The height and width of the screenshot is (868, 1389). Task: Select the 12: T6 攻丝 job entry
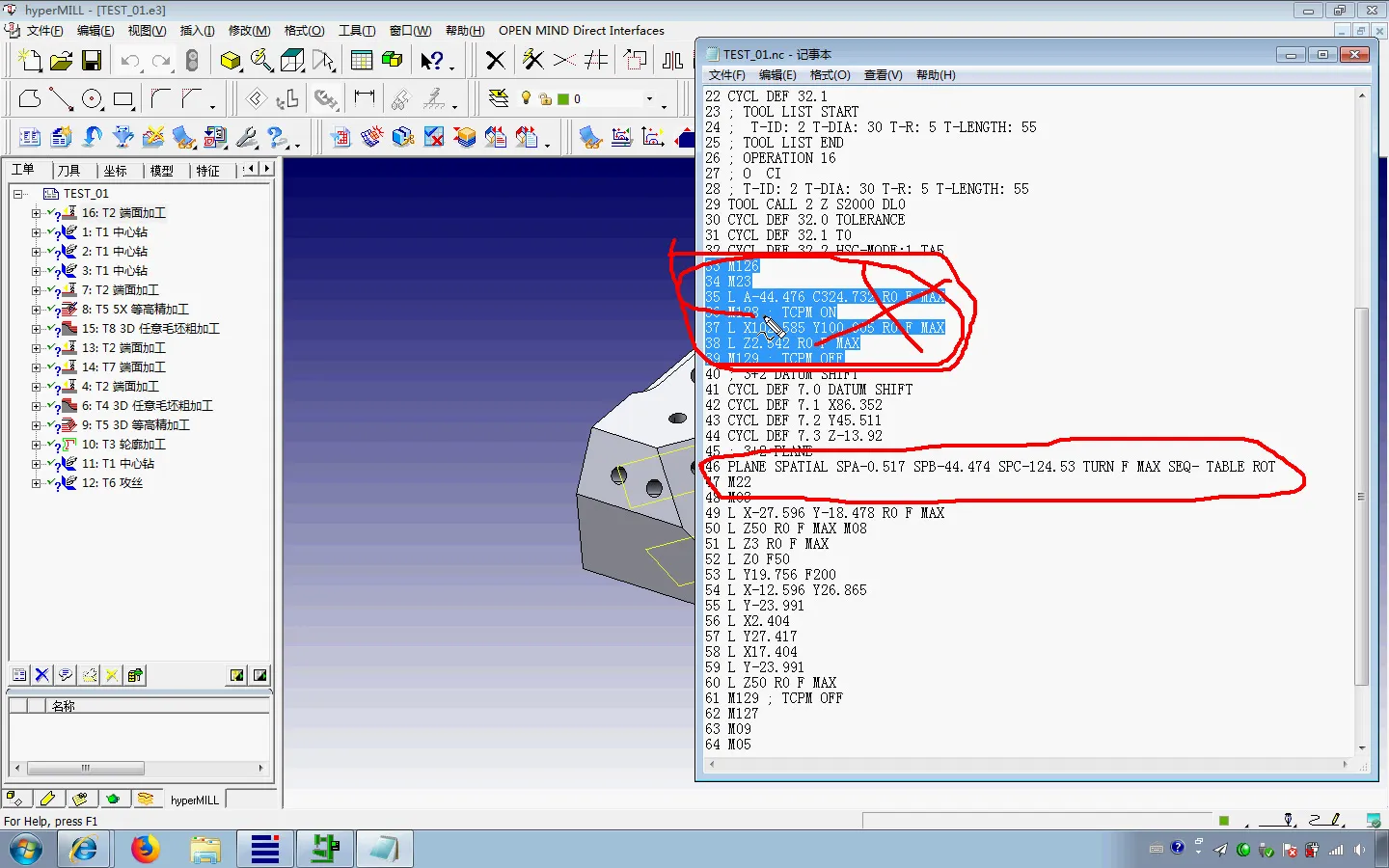point(112,483)
